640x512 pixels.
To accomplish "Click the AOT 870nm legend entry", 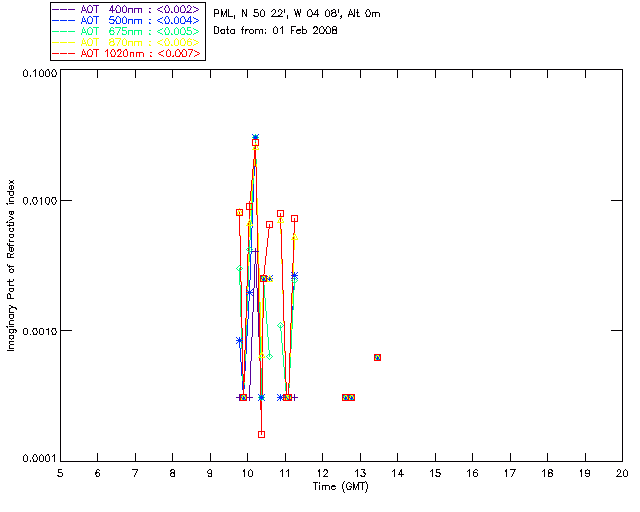I will tap(127, 42).
